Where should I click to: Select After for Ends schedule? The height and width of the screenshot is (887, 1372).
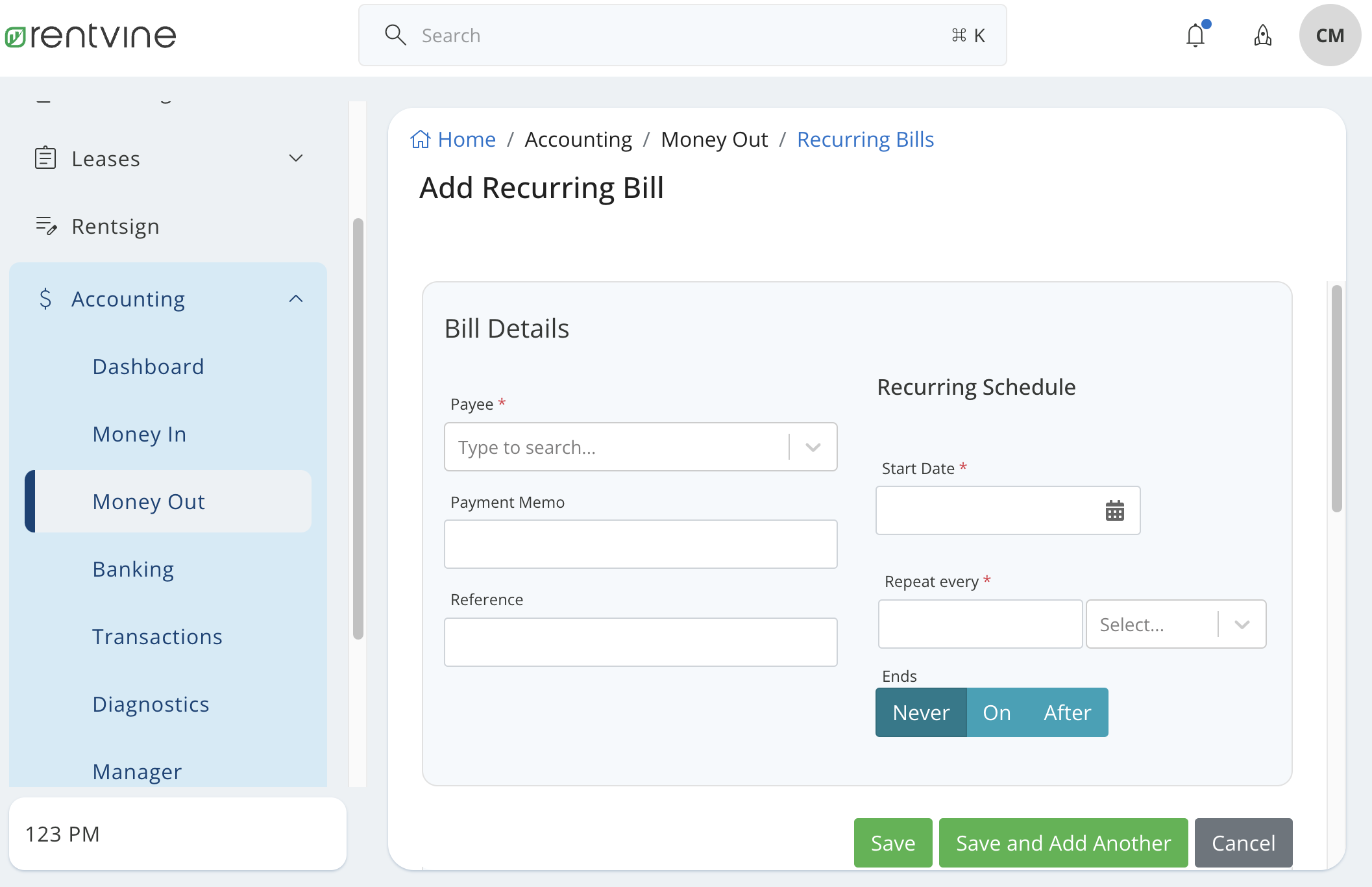pos(1066,712)
